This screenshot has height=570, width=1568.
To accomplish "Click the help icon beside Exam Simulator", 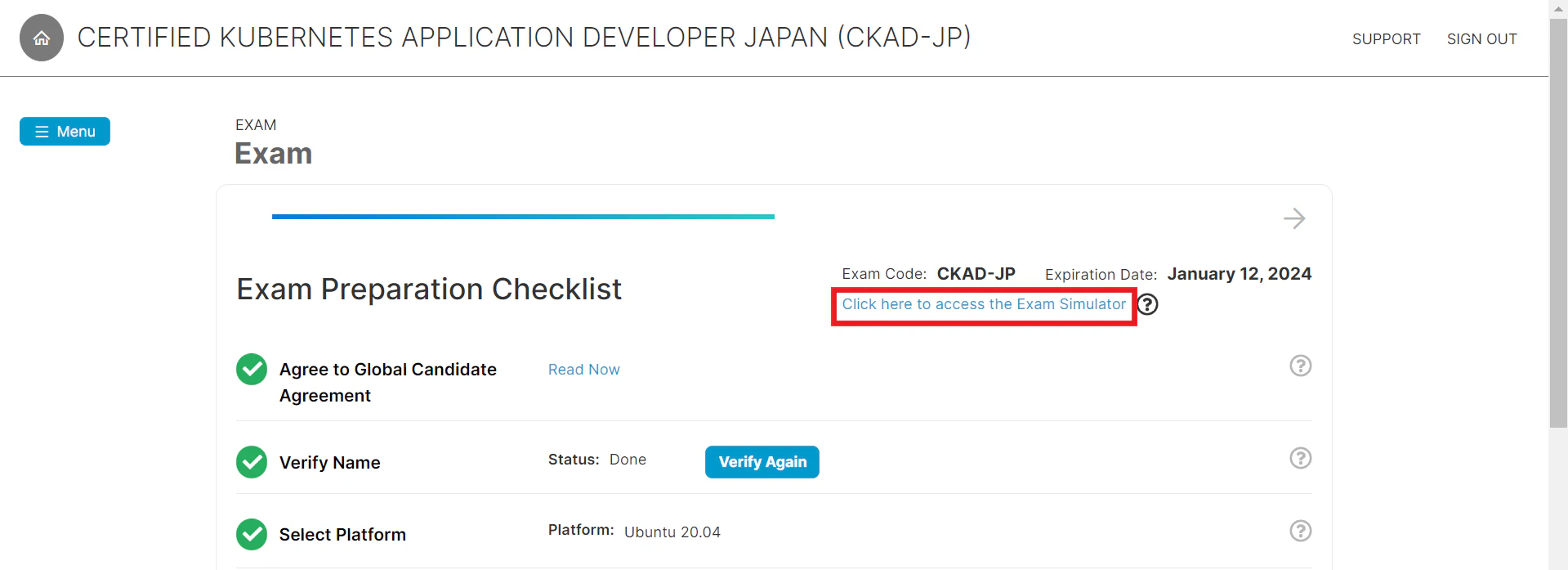I will [x=1148, y=304].
